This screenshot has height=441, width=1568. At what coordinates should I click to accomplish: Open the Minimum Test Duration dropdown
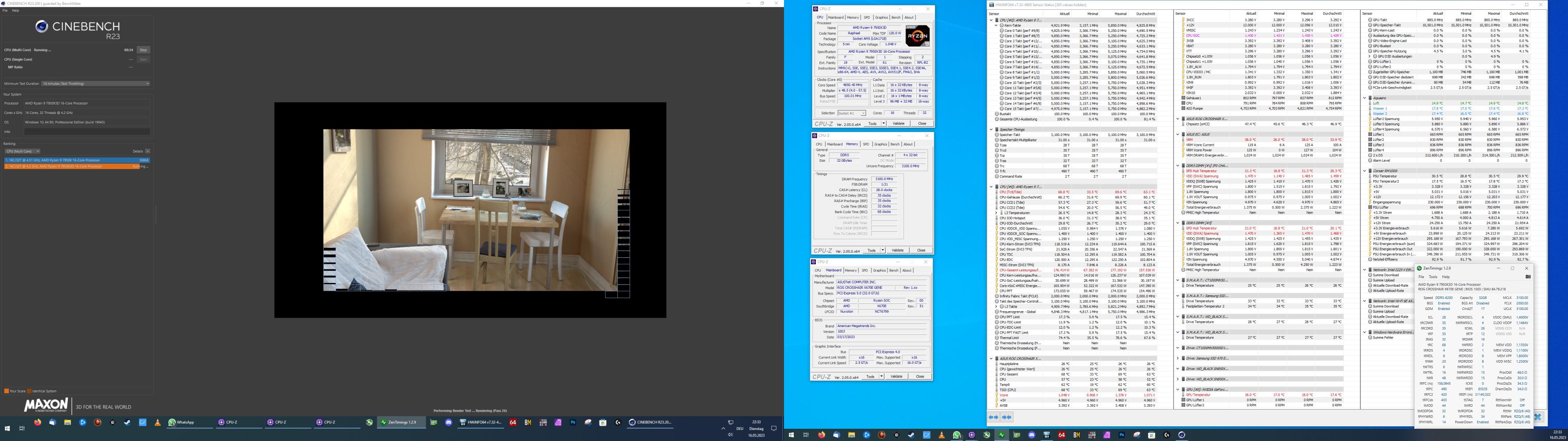coord(95,83)
